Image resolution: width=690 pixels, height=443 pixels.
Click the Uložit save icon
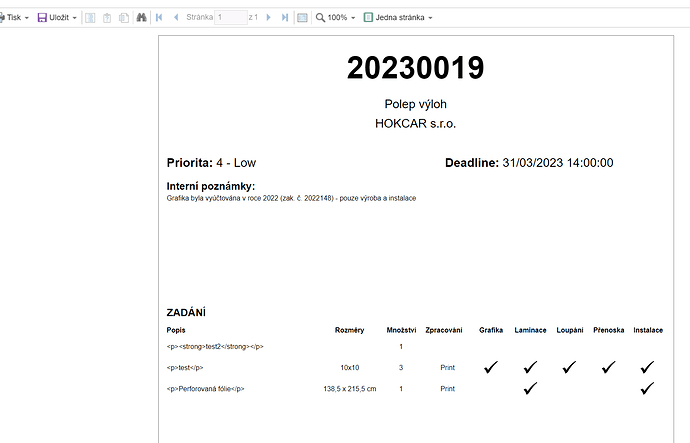[x=42, y=18]
